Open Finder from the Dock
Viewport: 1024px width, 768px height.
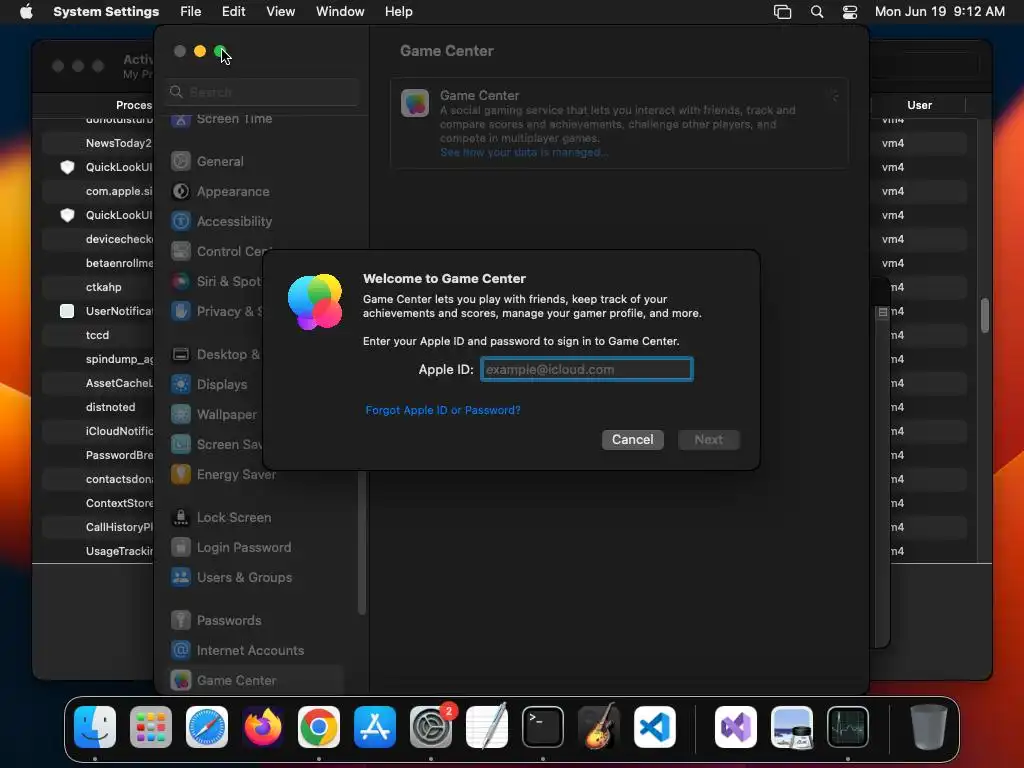[x=95, y=727]
